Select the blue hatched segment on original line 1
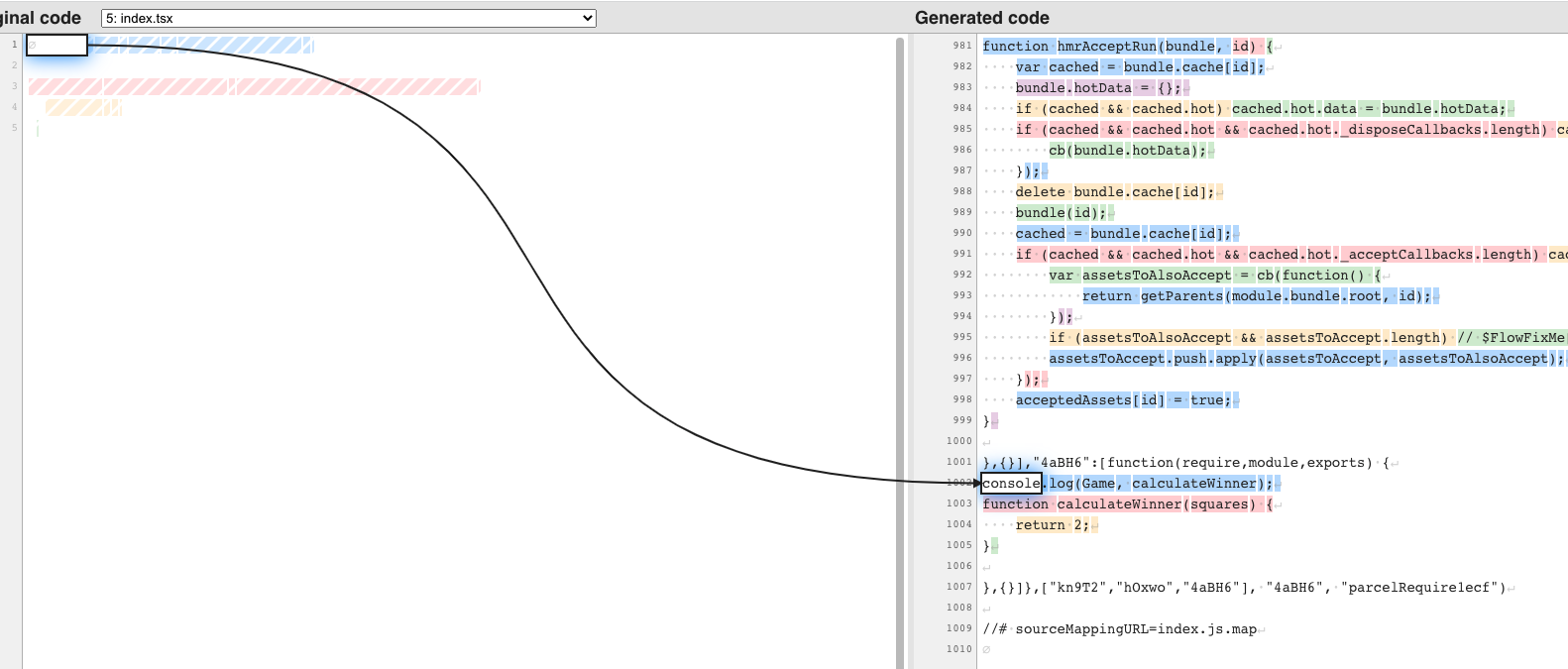This screenshot has width=1568, height=669. click(x=201, y=45)
